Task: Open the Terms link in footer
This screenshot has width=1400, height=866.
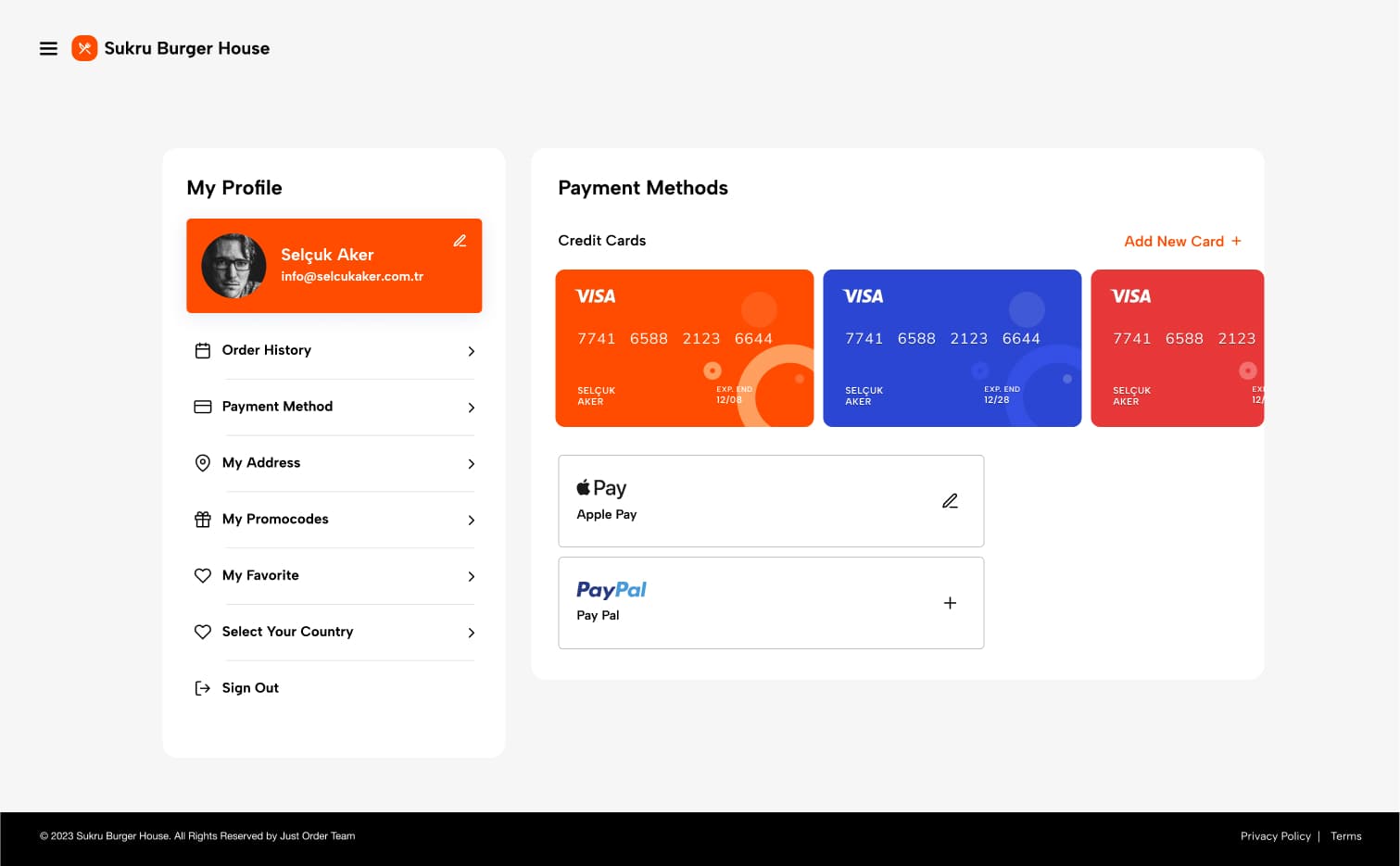Action: coord(1346,836)
